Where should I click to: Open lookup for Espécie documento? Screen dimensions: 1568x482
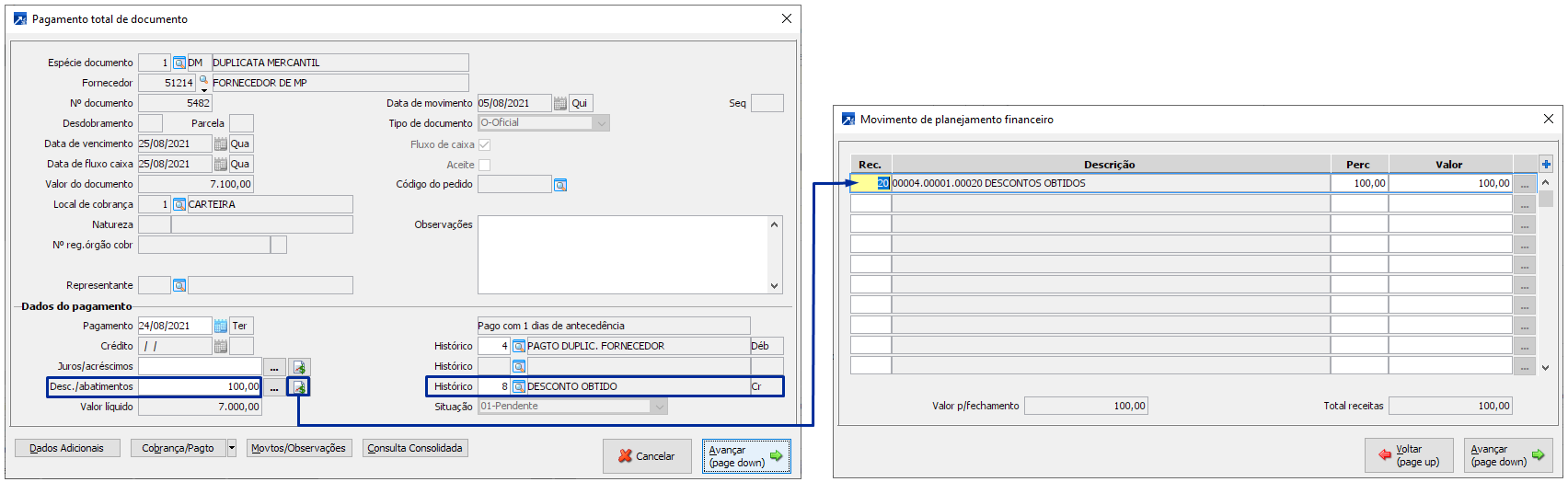179,63
